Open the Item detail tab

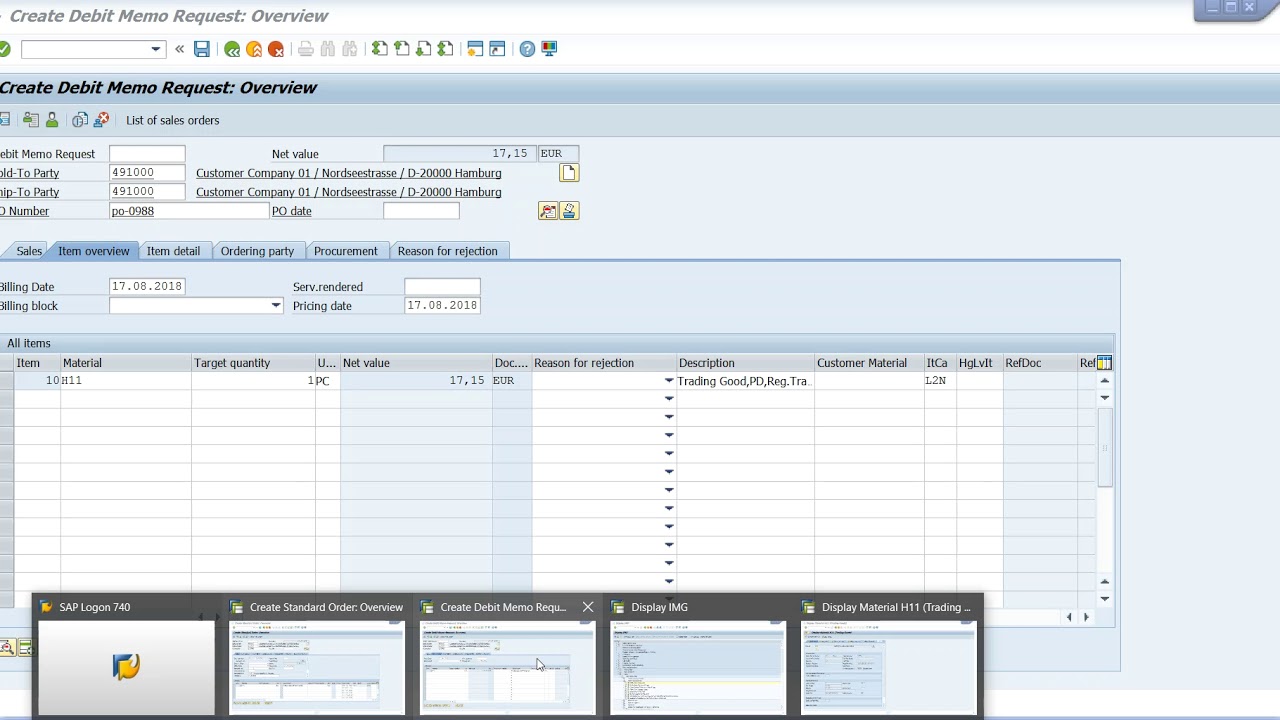click(173, 251)
